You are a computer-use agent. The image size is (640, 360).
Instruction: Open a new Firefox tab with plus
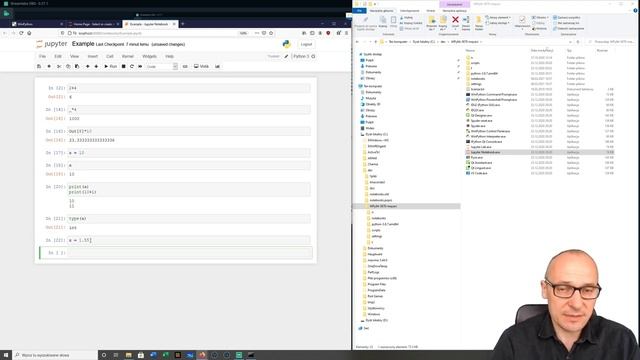(x=182, y=24)
